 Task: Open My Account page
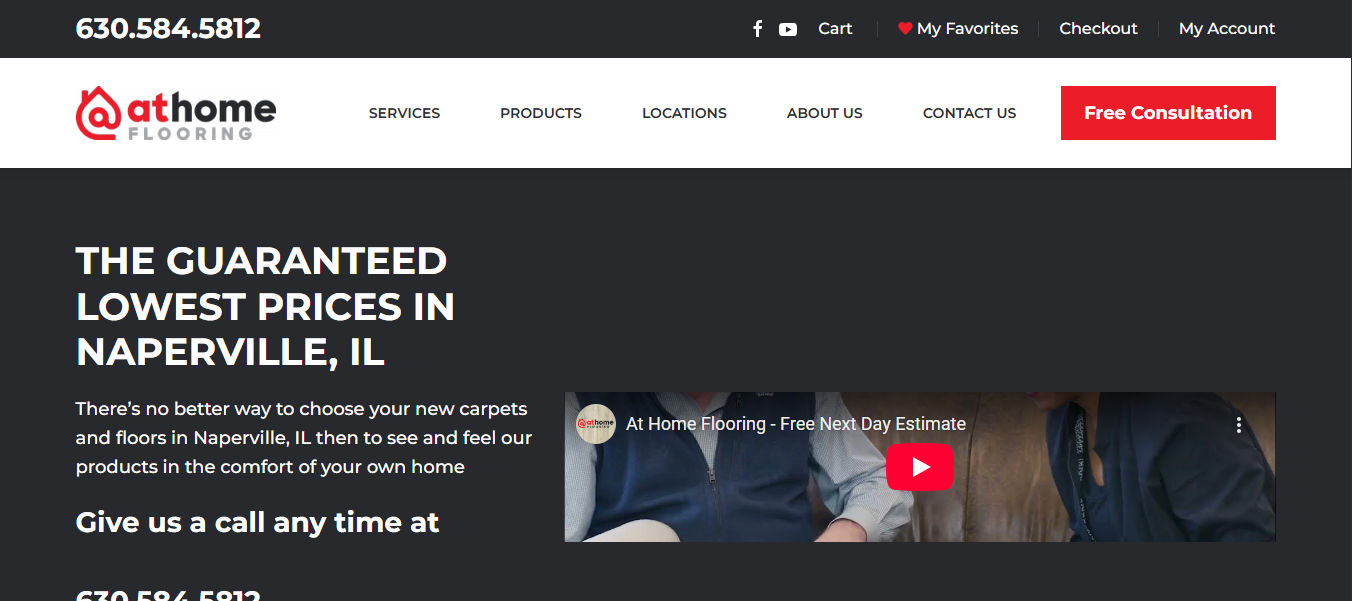[x=1227, y=29]
